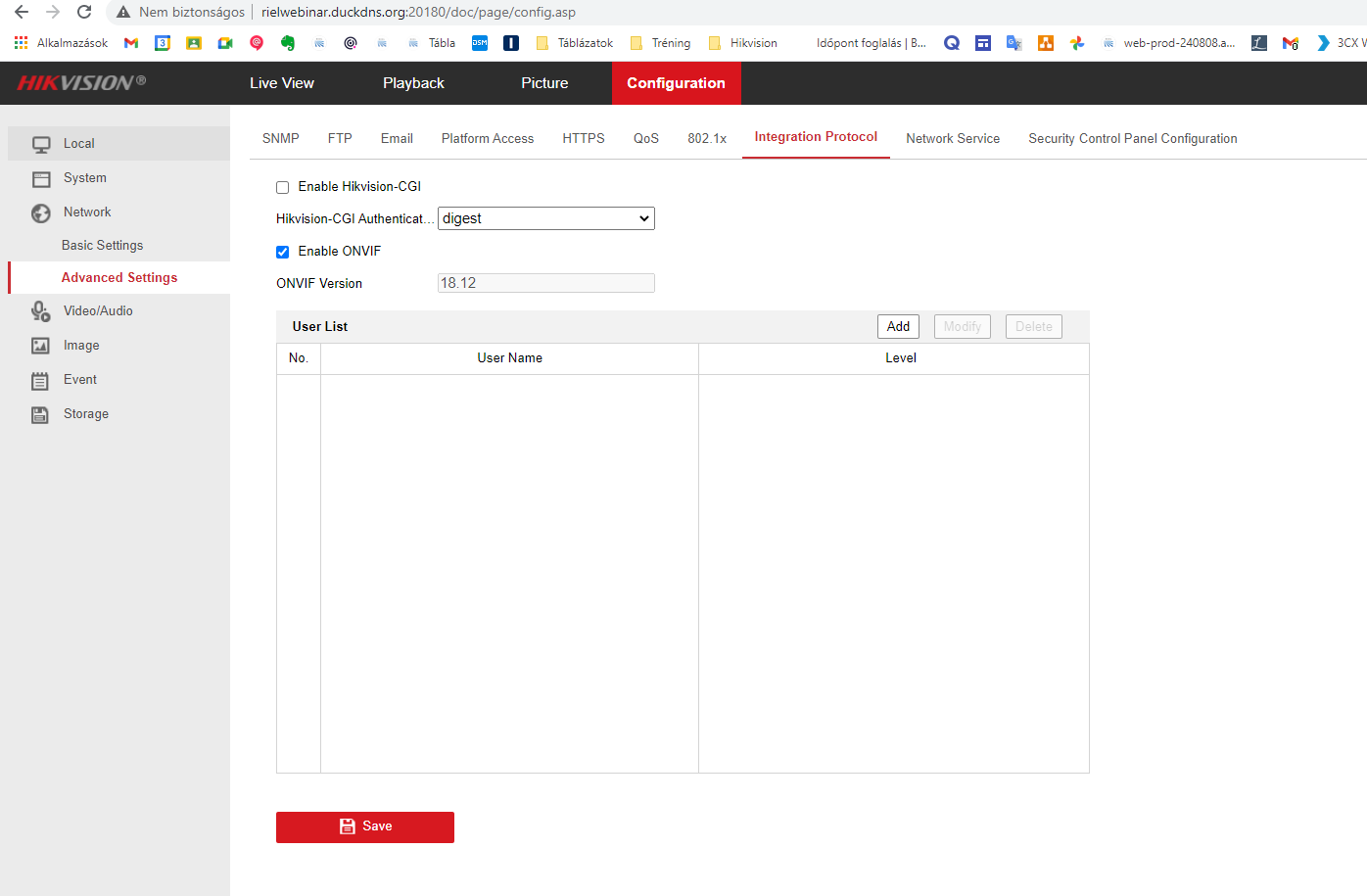The height and width of the screenshot is (896, 1367).
Task: Click Delete in the User List
Action: point(1034,326)
